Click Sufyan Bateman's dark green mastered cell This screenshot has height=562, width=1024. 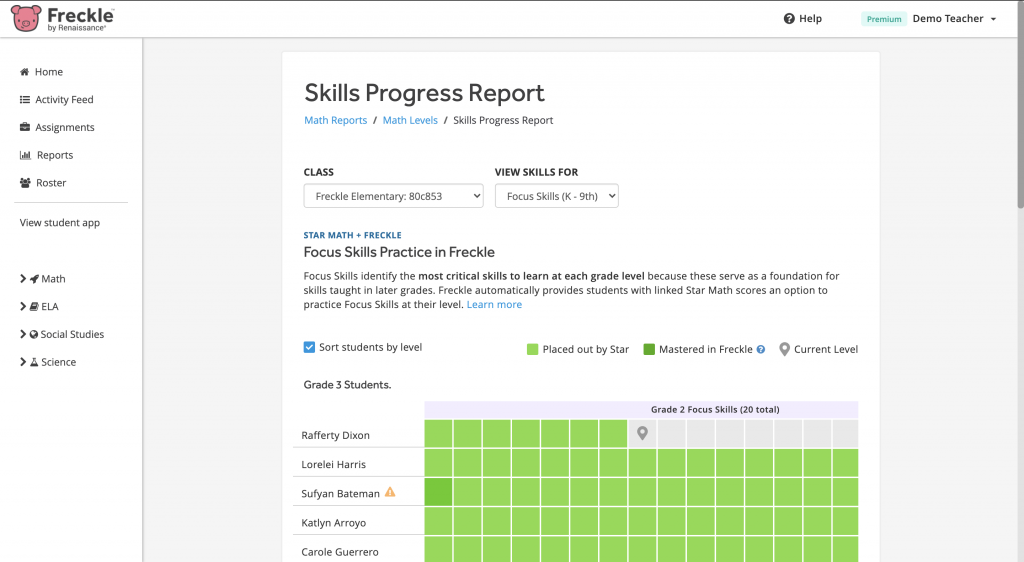(x=438, y=492)
